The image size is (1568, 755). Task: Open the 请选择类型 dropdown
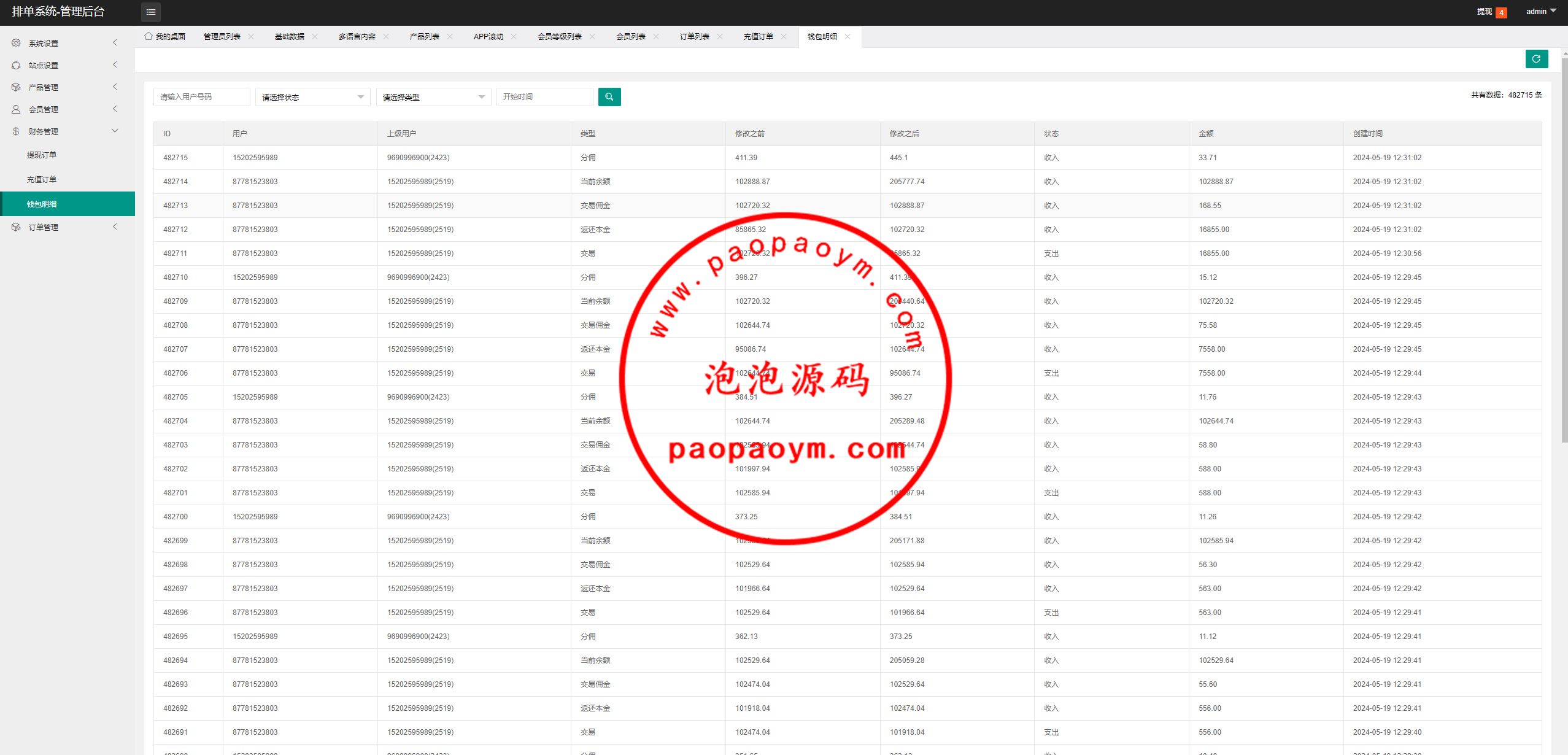click(x=433, y=97)
